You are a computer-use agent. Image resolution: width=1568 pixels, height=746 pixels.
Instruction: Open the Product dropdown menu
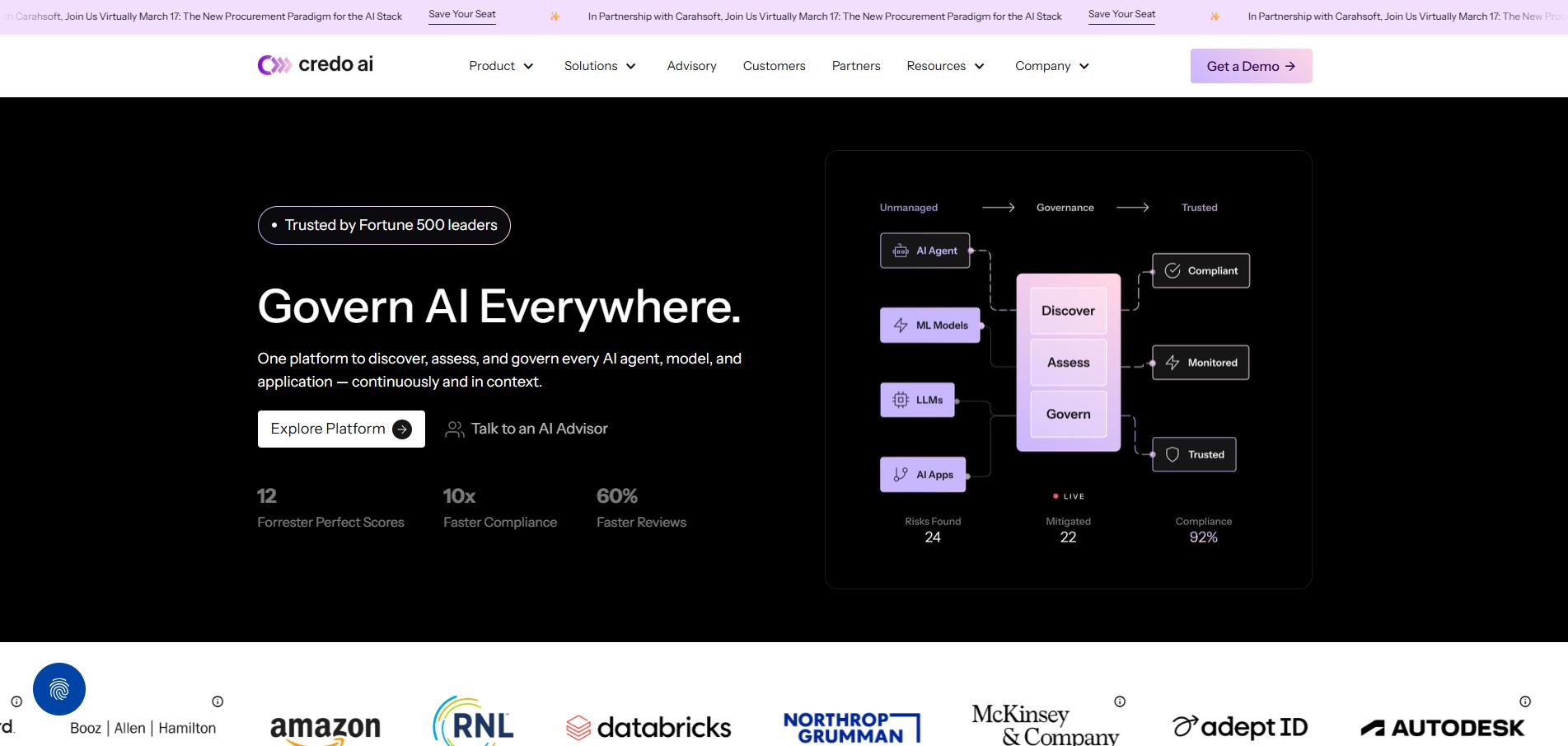500,66
